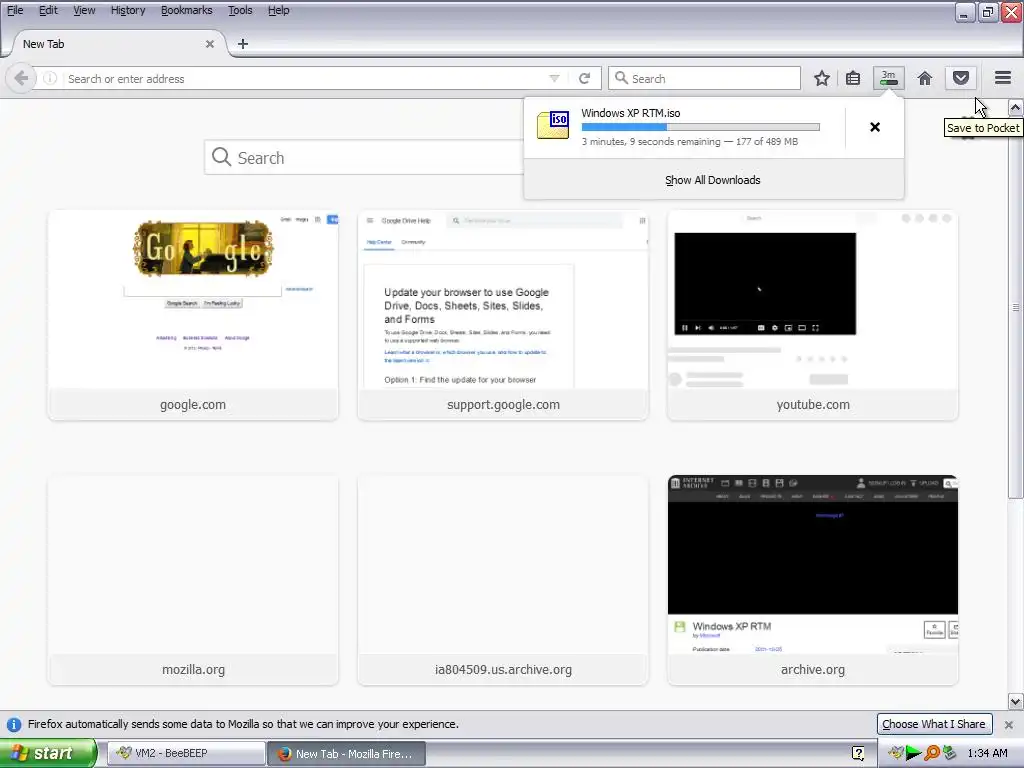The height and width of the screenshot is (768, 1024).
Task: Open the Tools menu
Action: click(240, 10)
